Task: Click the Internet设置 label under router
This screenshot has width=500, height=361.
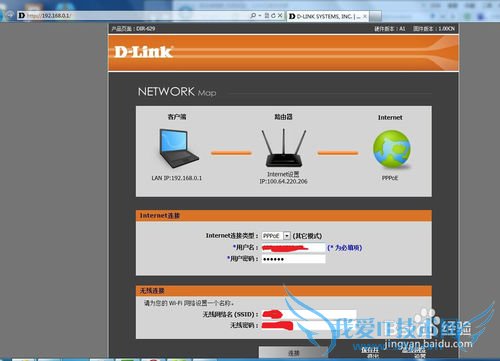Action: click(283, 174)
